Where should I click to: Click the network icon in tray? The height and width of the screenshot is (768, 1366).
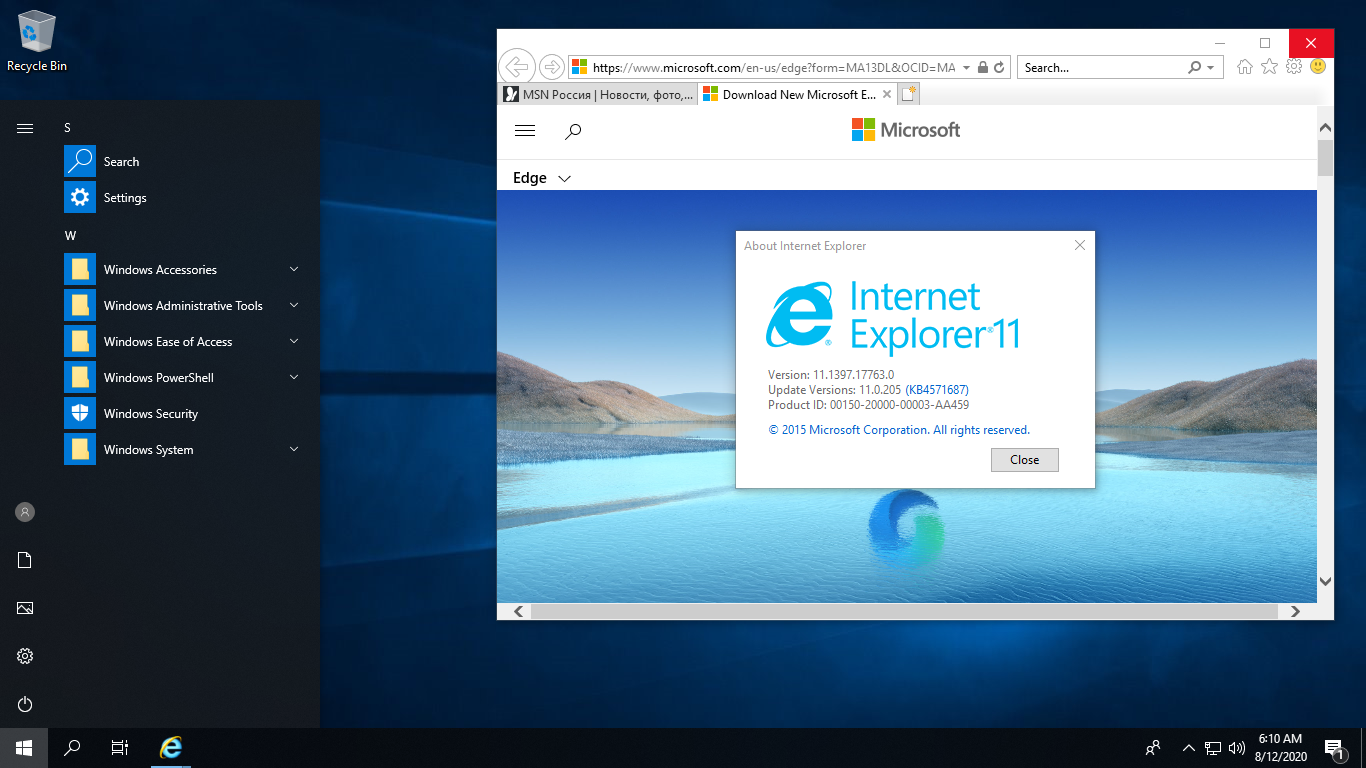click(x=1213, y=747)
